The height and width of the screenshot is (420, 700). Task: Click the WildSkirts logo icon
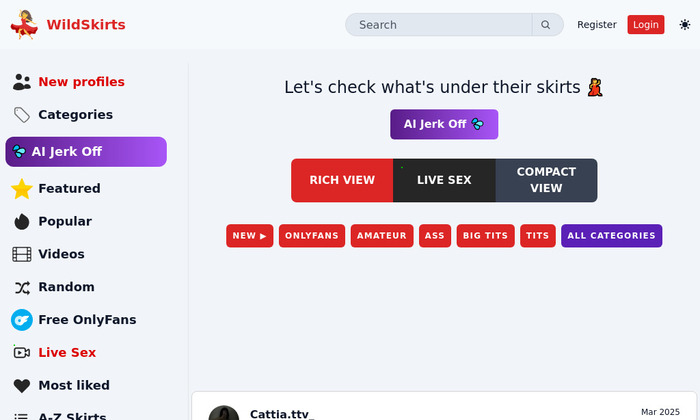(x=24, y=24)
